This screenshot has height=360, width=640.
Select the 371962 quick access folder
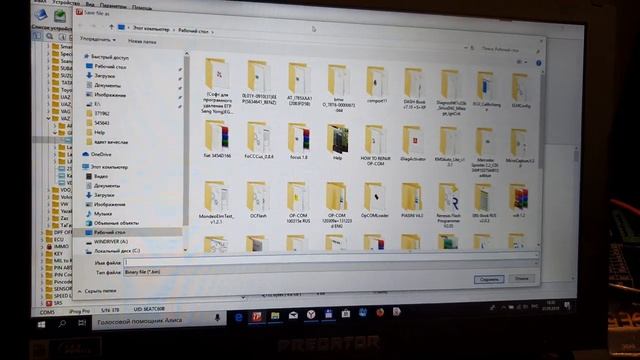coord(98,113)
